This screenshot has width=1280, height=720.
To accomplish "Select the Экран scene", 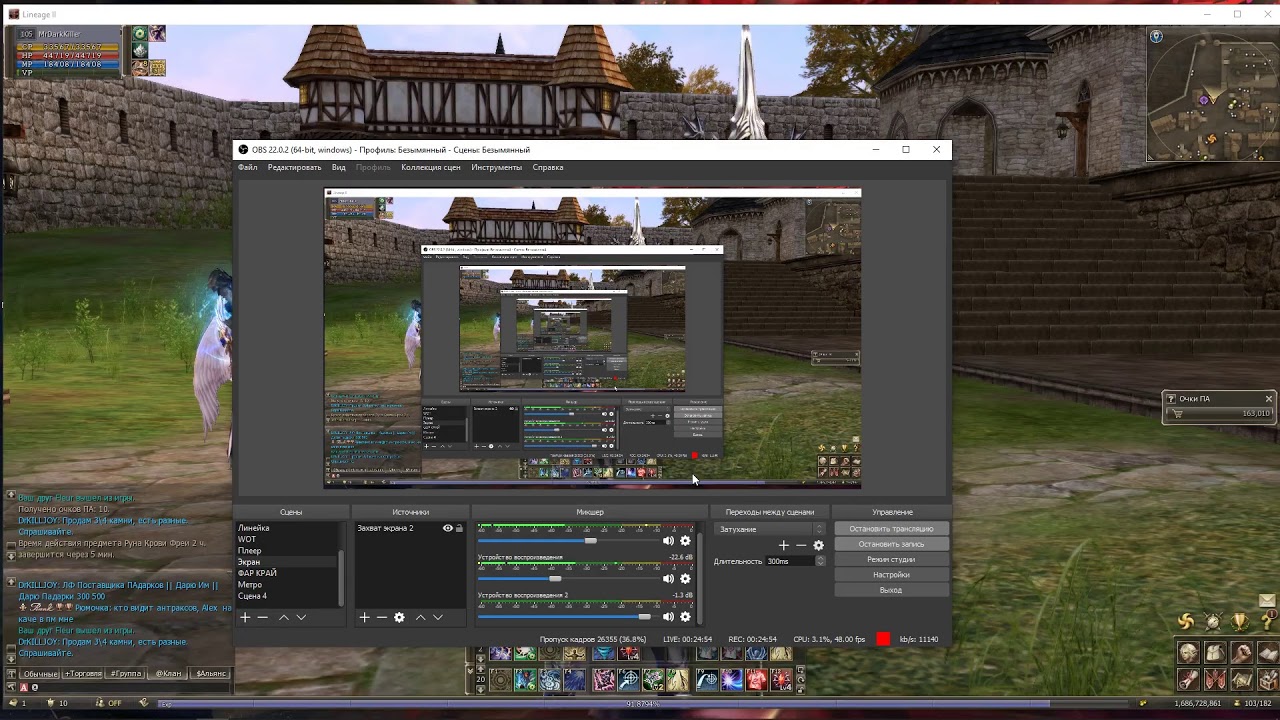I will (x=287, y=562).
